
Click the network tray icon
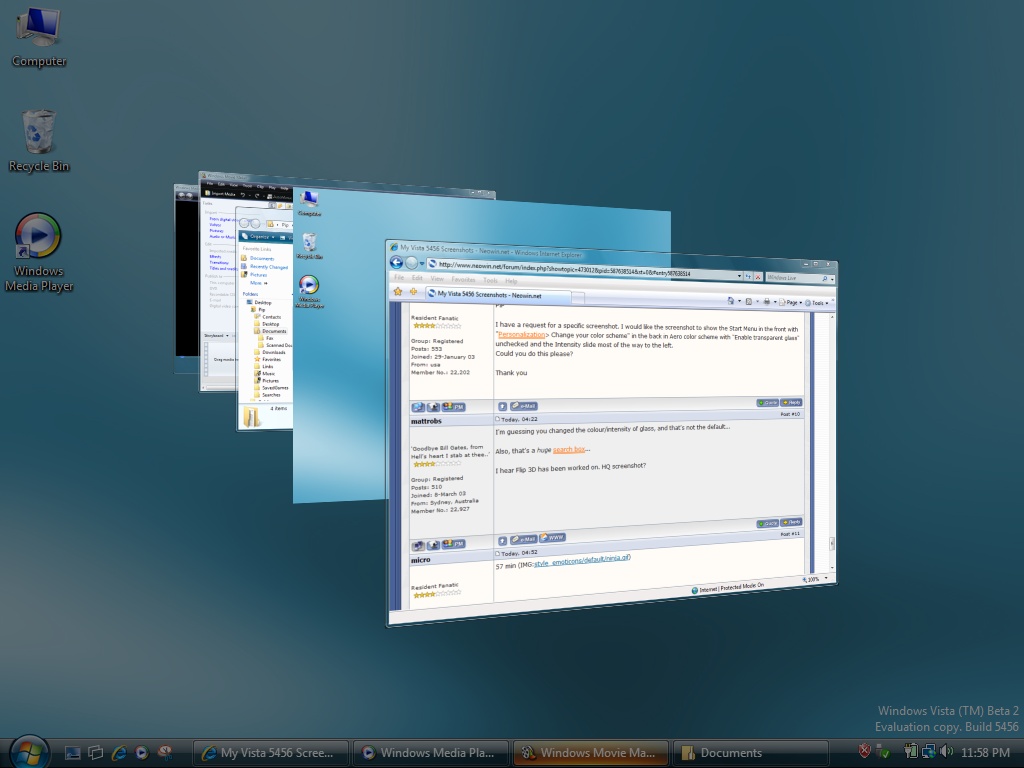[928, 752]
